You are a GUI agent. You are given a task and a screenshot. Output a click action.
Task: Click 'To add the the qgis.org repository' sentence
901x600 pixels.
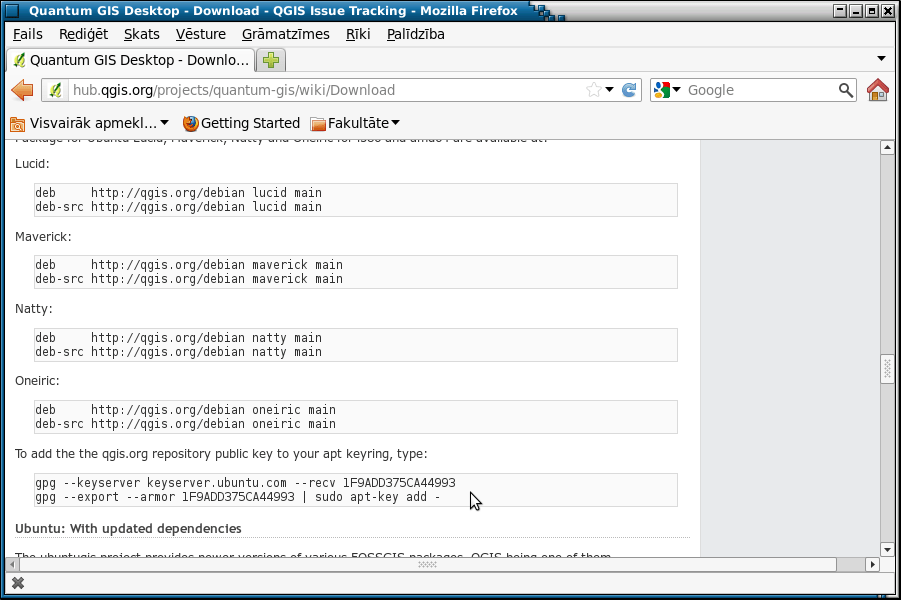click(221, 454)
